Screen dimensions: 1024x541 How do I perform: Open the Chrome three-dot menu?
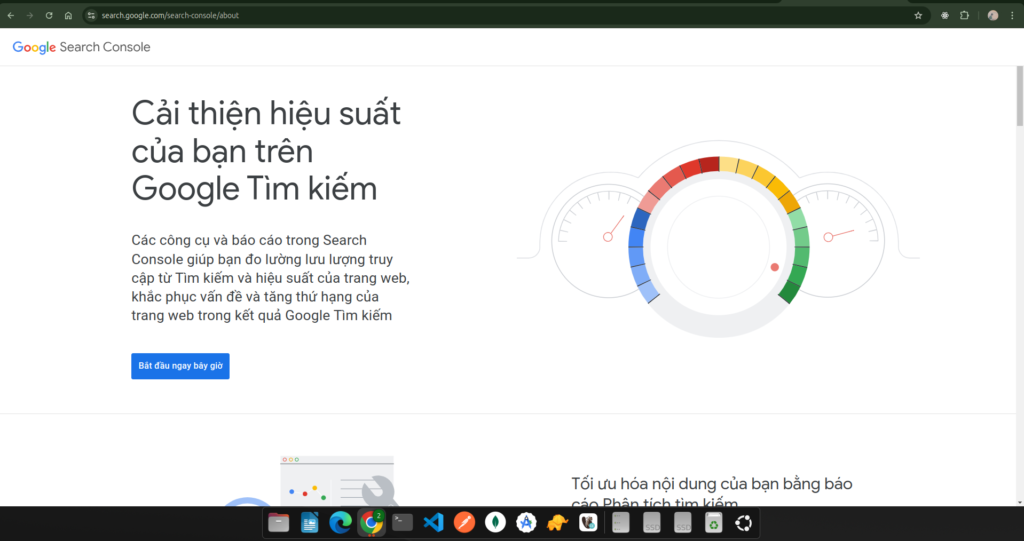point(1012,16)
